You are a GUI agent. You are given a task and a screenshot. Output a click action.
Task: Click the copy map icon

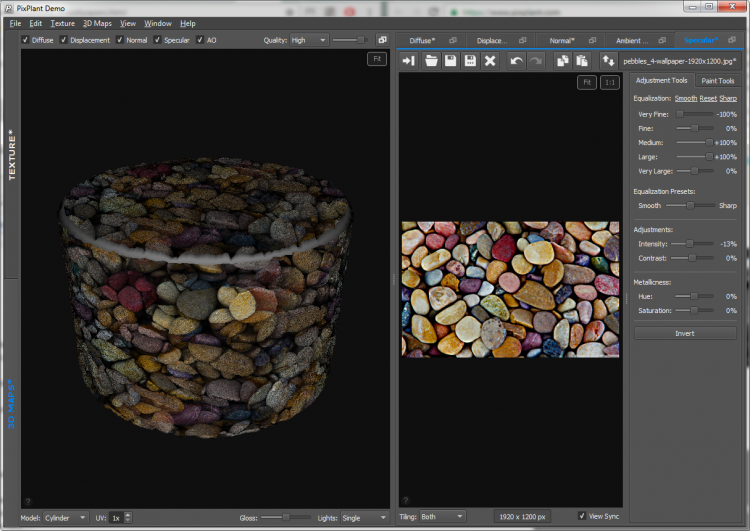tap(562, 61)
